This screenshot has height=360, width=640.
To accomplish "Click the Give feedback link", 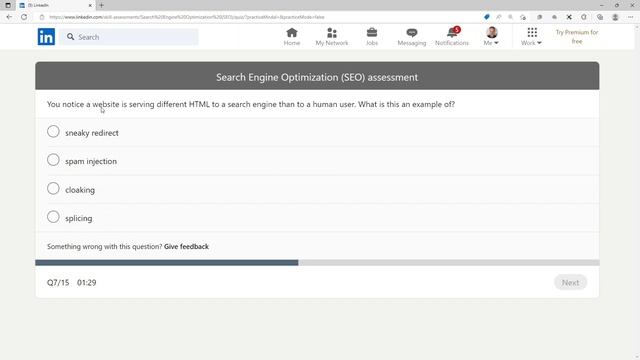I will pyautogui.click(x=186, y=247).
